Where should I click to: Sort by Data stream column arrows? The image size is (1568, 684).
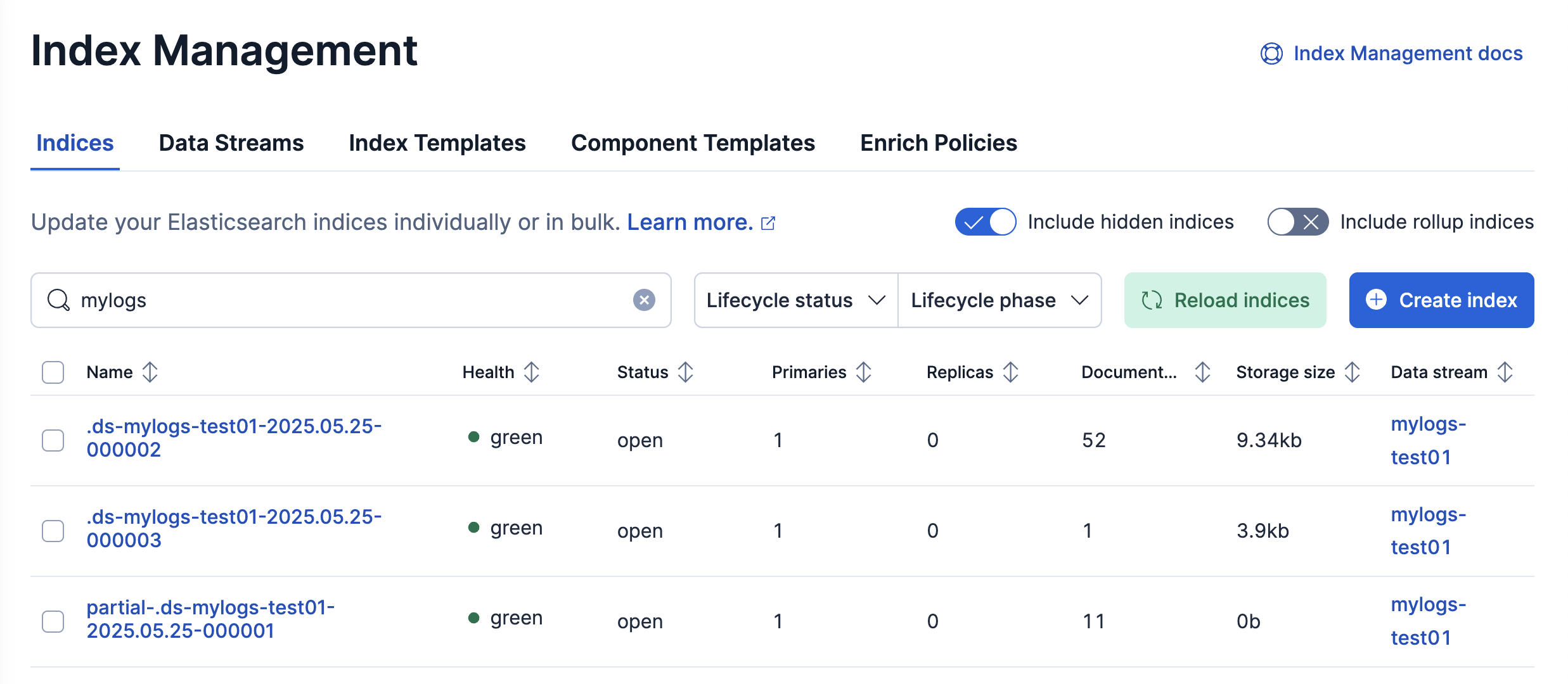[x=1505, y=372]
